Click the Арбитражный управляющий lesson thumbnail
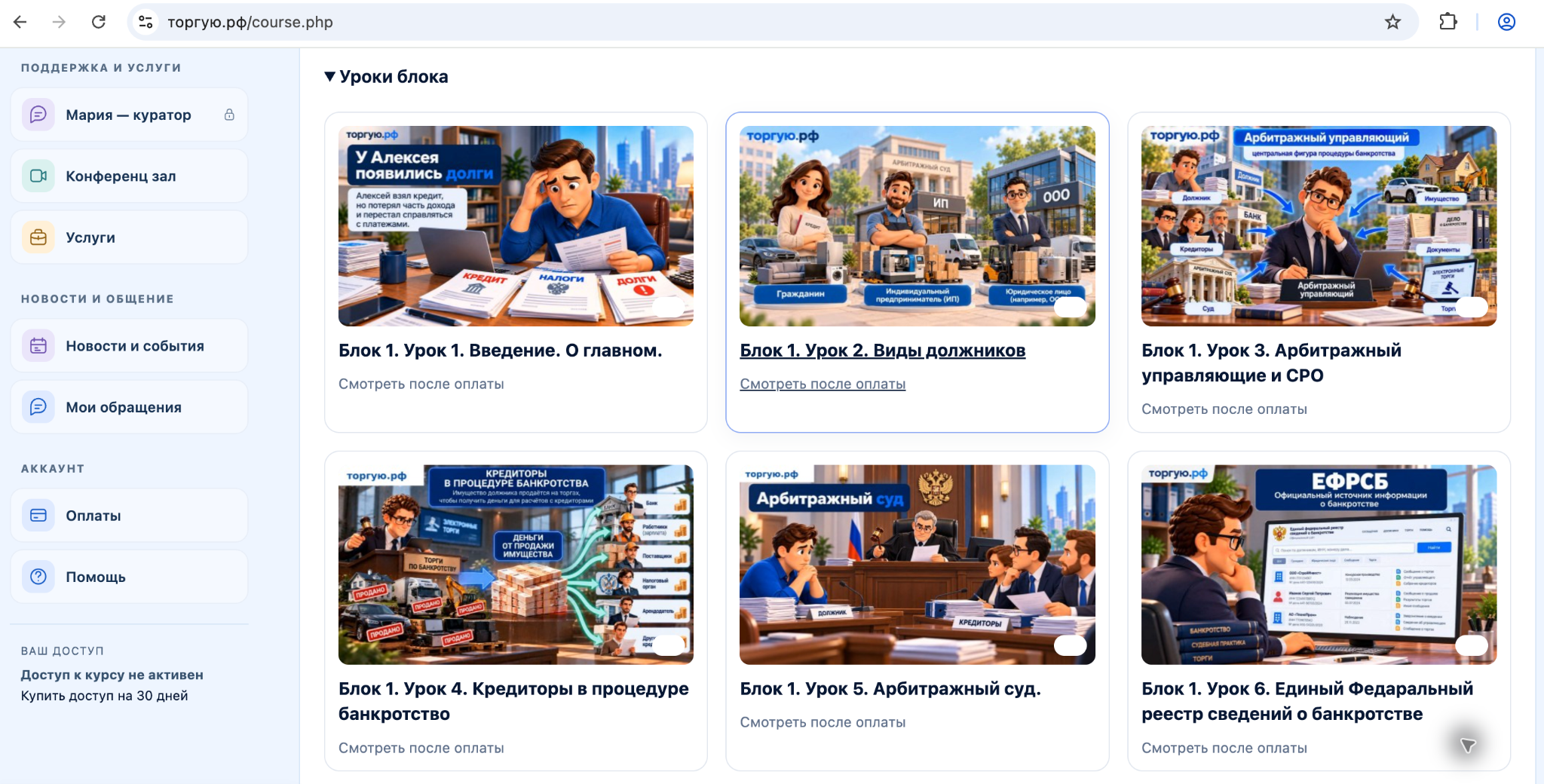Screen dimensions: 1544x784 [1319, 226]
